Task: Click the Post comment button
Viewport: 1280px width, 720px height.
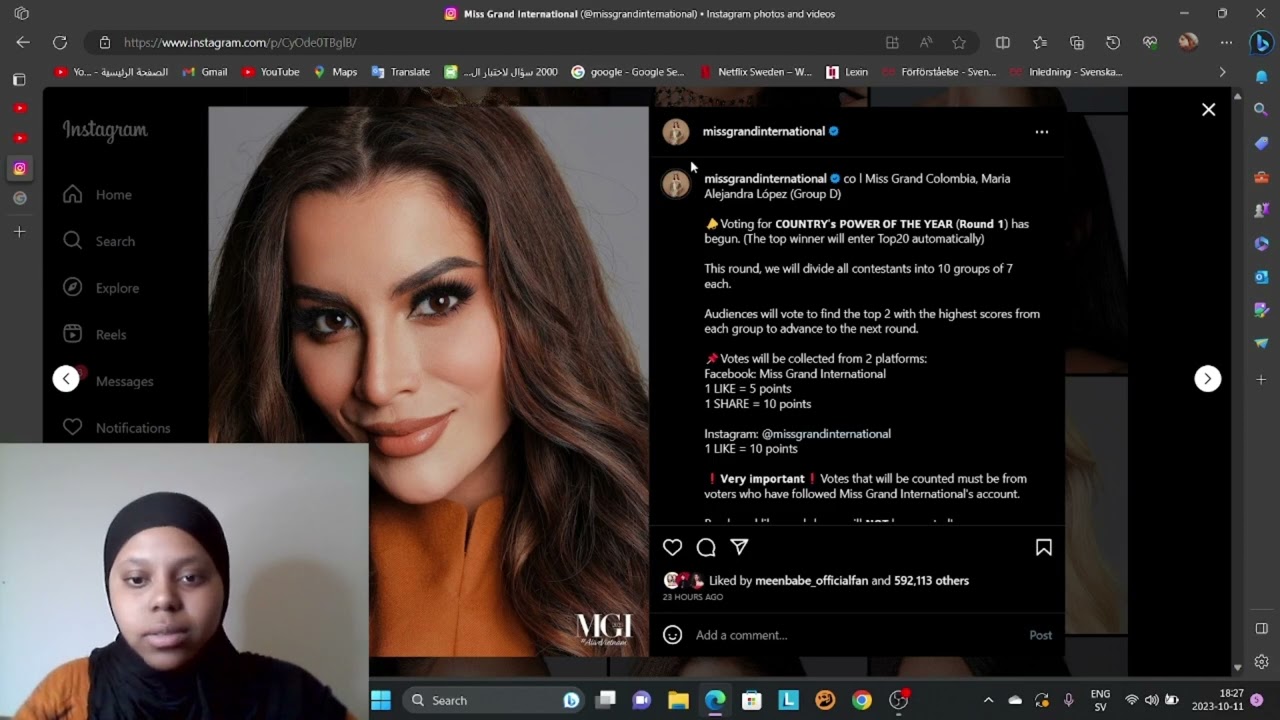Action: [x=1040, y=635]
